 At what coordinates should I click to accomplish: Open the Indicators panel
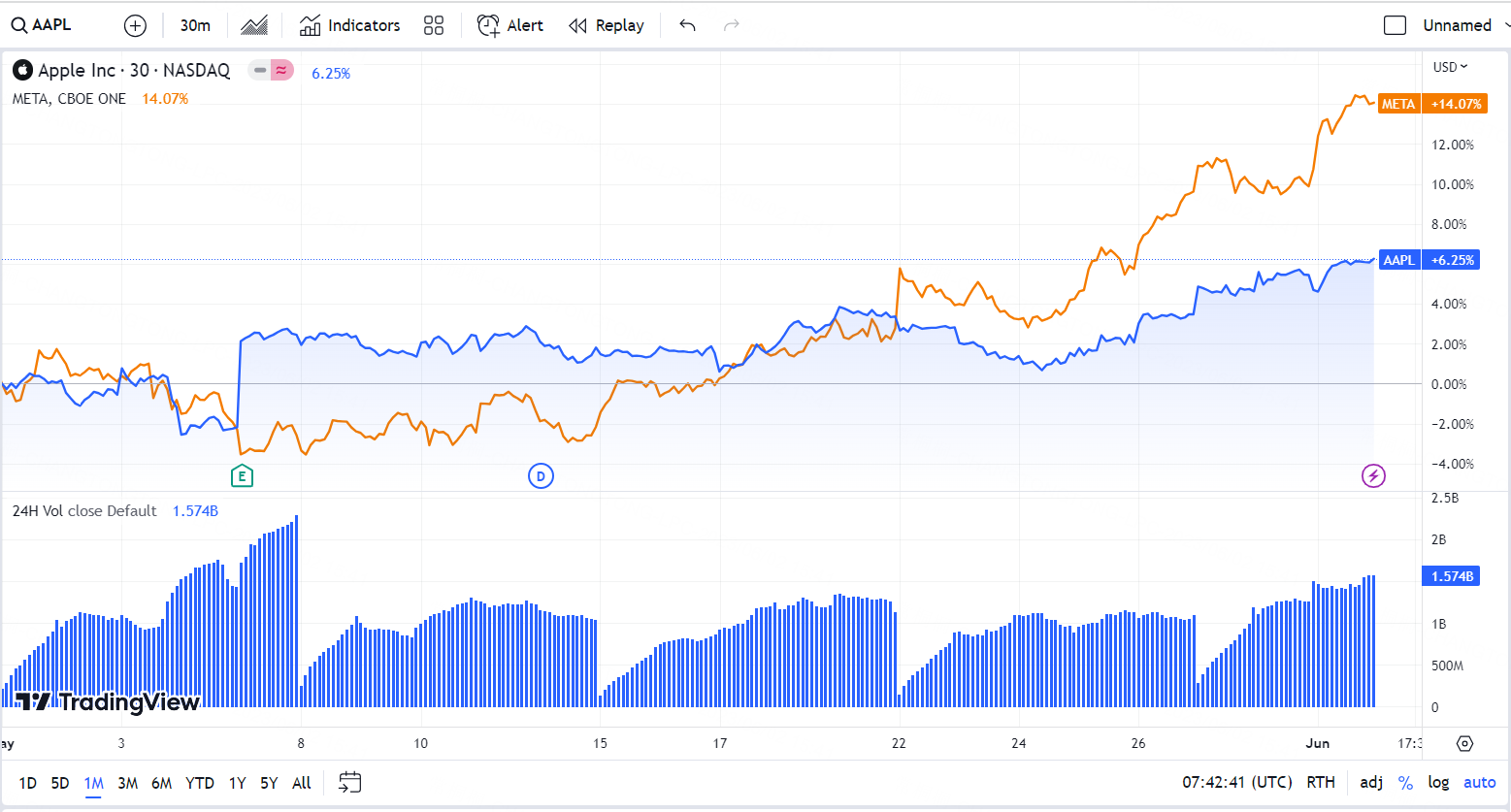pyautogui.click(x=349, y=26)
